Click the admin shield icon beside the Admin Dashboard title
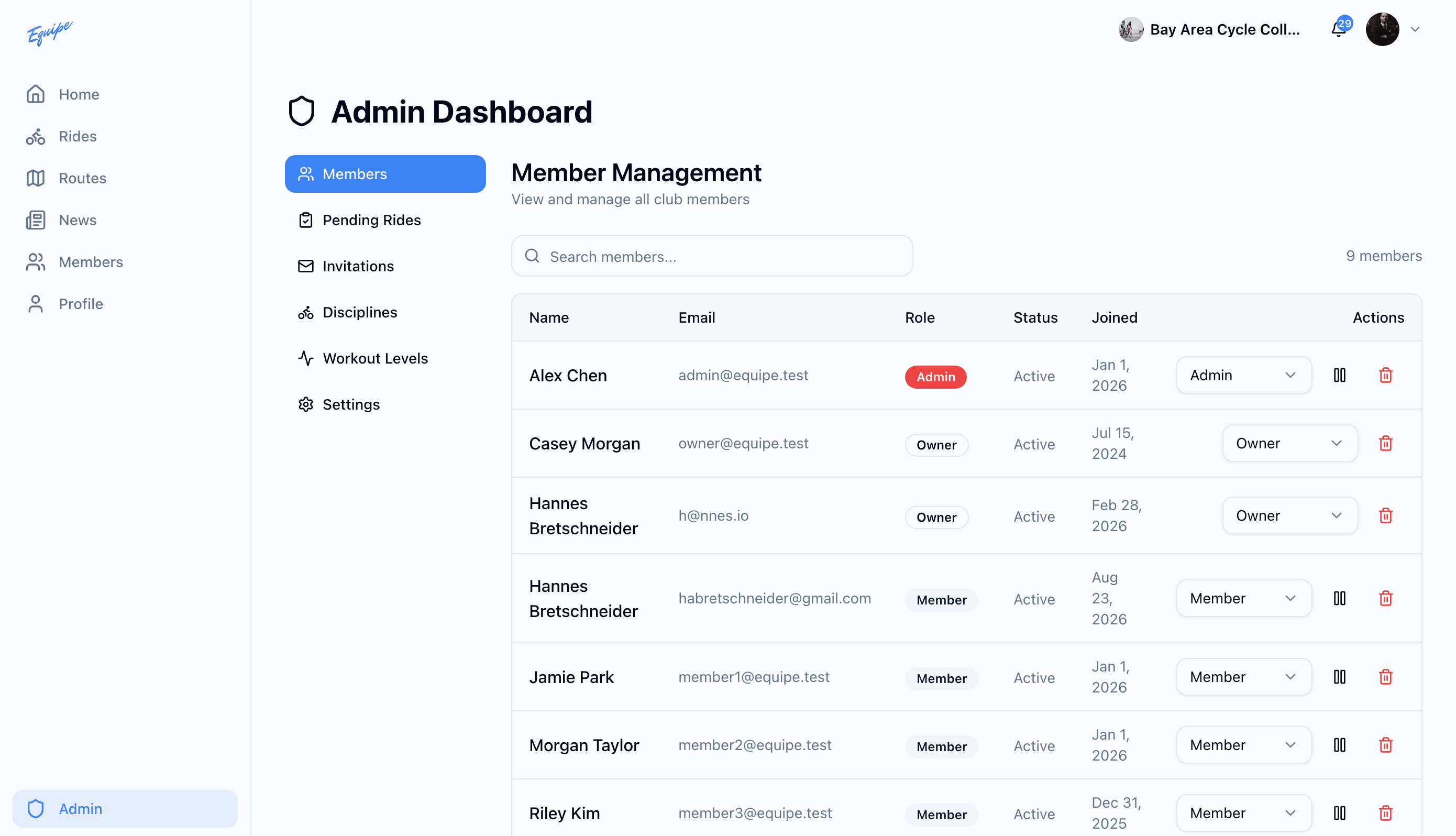 coord(301,112)
